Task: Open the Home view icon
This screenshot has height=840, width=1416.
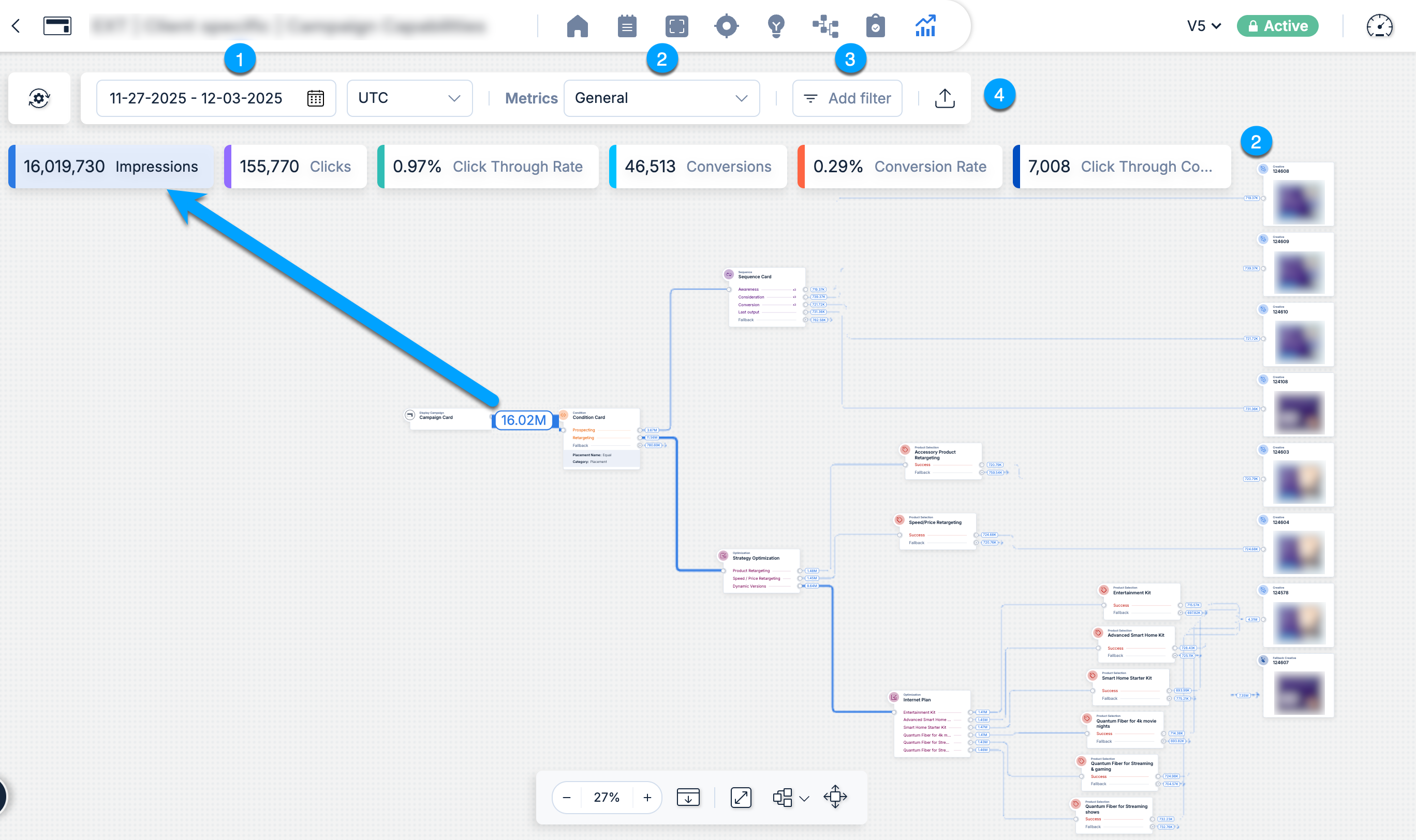Action: pos(577,26)
